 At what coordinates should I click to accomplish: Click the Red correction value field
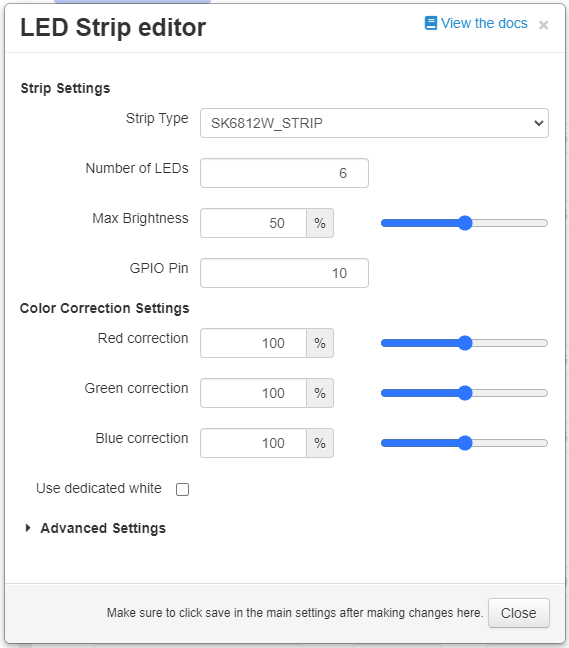coord(253,343)
